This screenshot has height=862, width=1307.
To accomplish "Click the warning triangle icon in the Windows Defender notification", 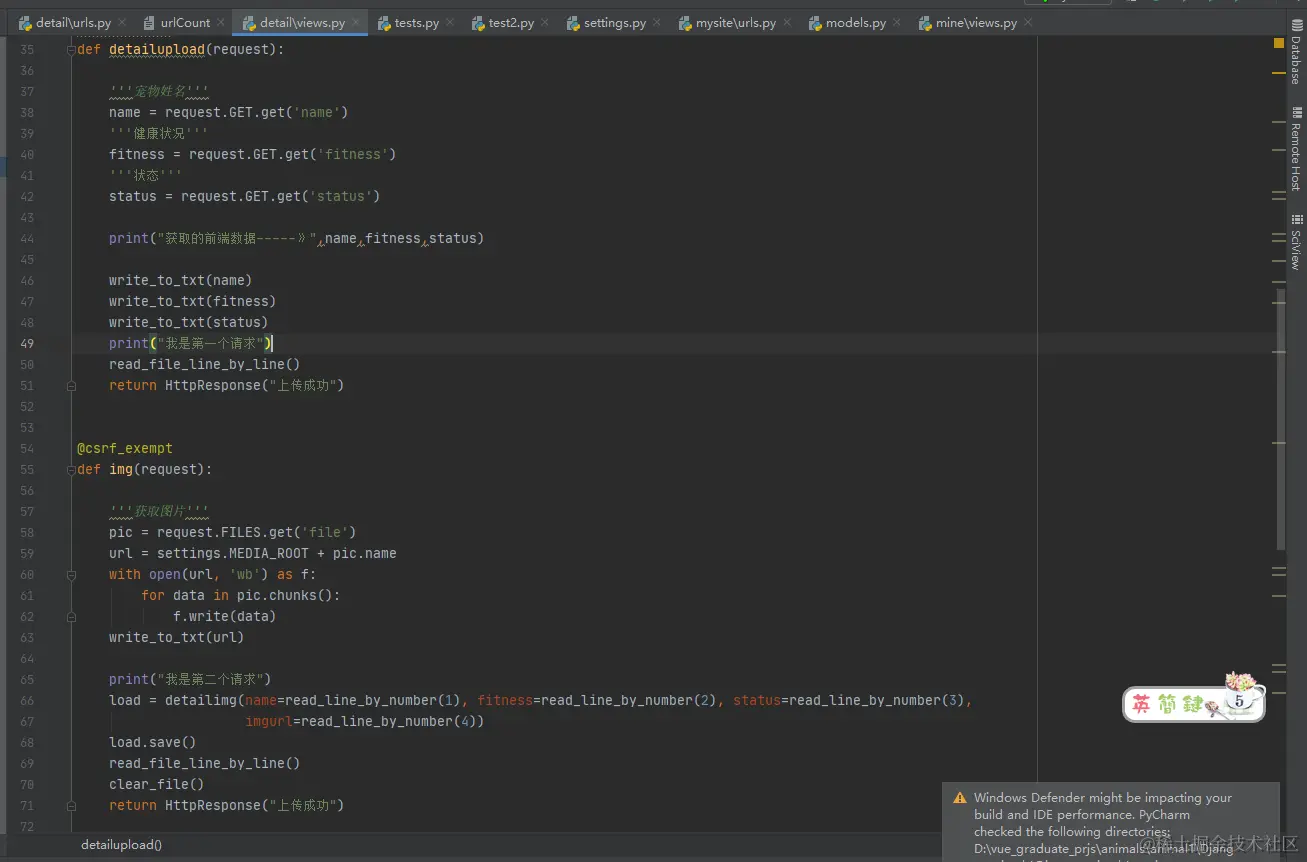I will click(960, 798).
